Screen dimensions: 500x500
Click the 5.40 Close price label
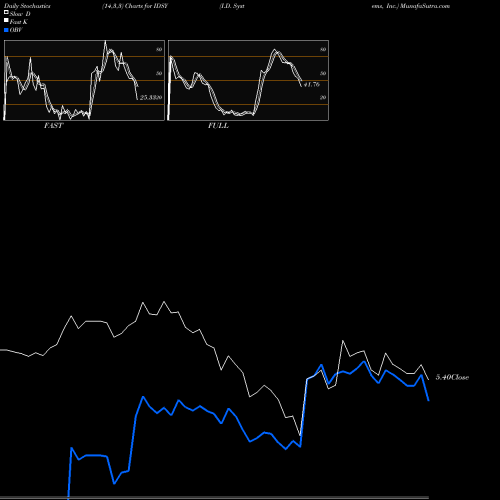452,377
